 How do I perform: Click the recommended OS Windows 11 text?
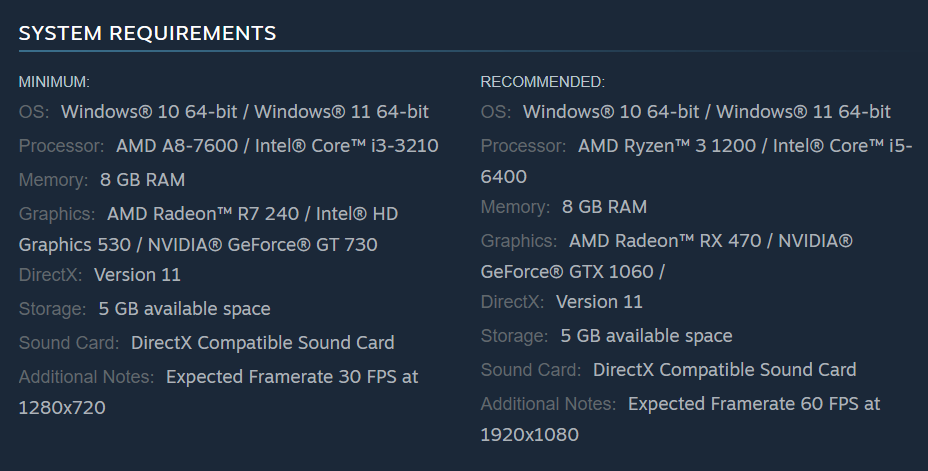803,111
